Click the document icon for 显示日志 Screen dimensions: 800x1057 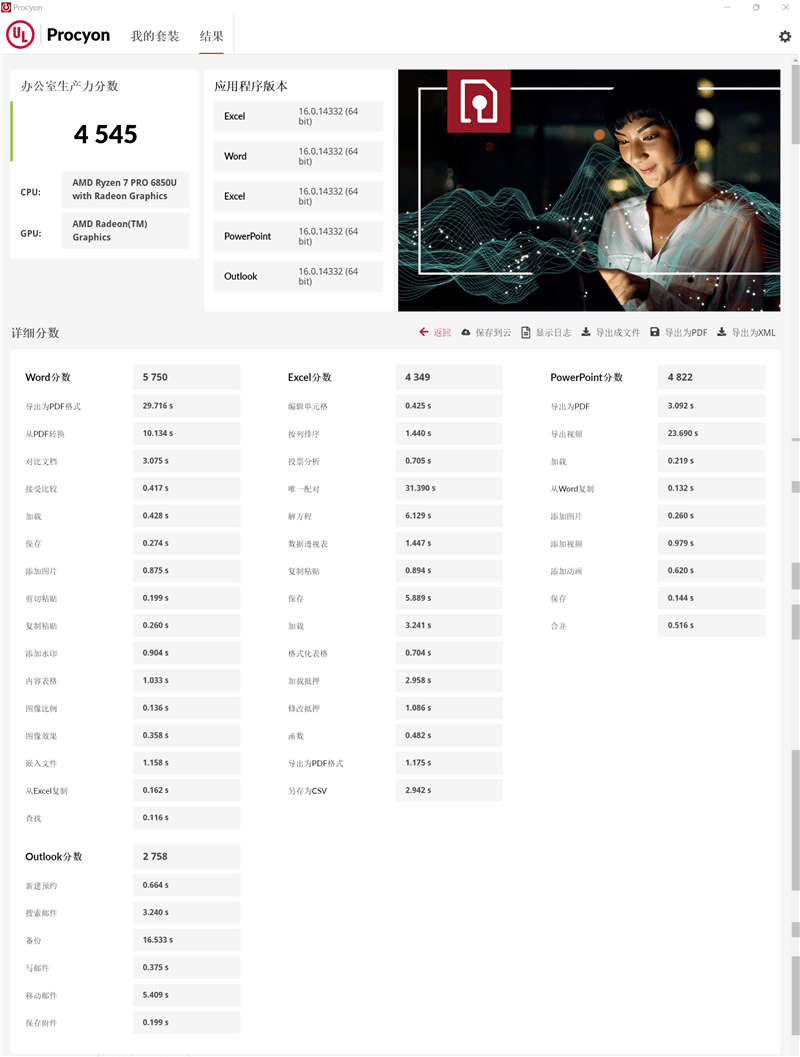526,332
